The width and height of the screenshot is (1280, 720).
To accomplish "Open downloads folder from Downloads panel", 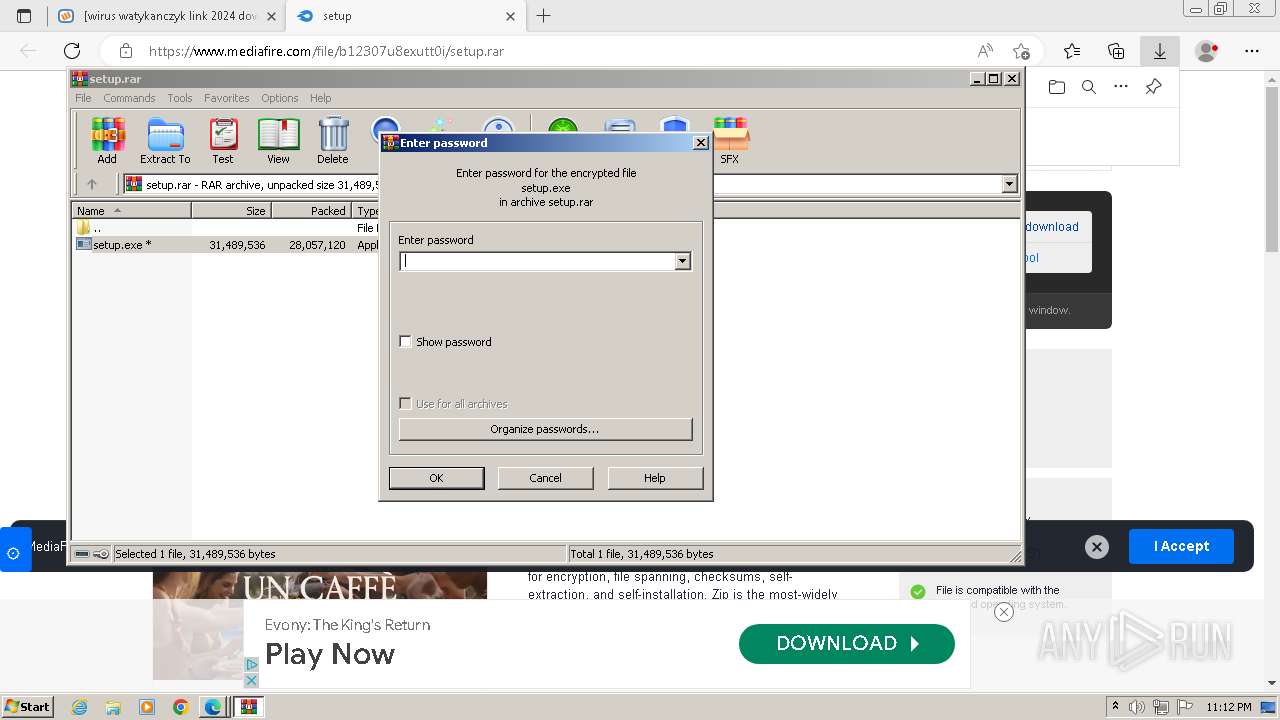I will (x=1057, y=87).
